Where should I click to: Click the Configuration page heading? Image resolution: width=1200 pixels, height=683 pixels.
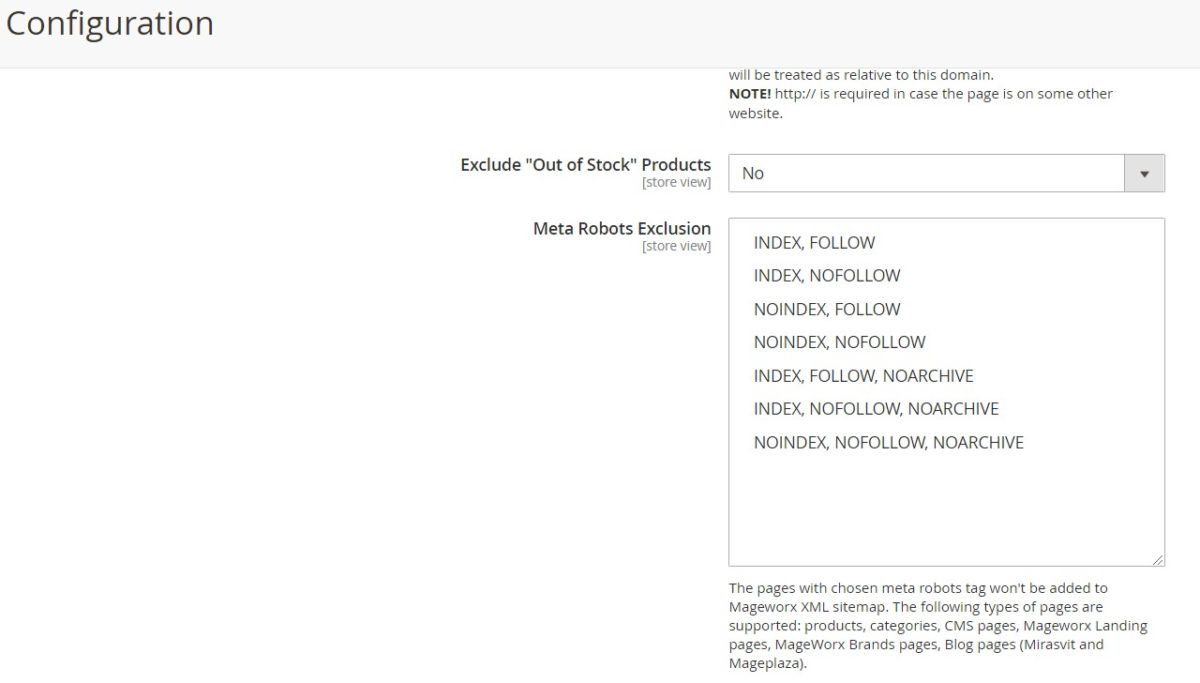pos(109,23)
